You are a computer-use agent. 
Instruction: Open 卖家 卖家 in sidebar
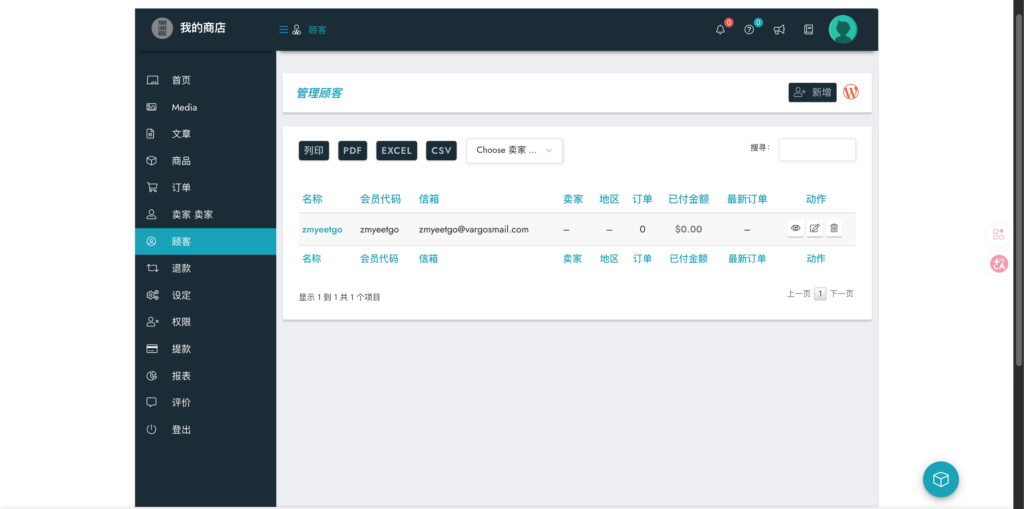205,214
